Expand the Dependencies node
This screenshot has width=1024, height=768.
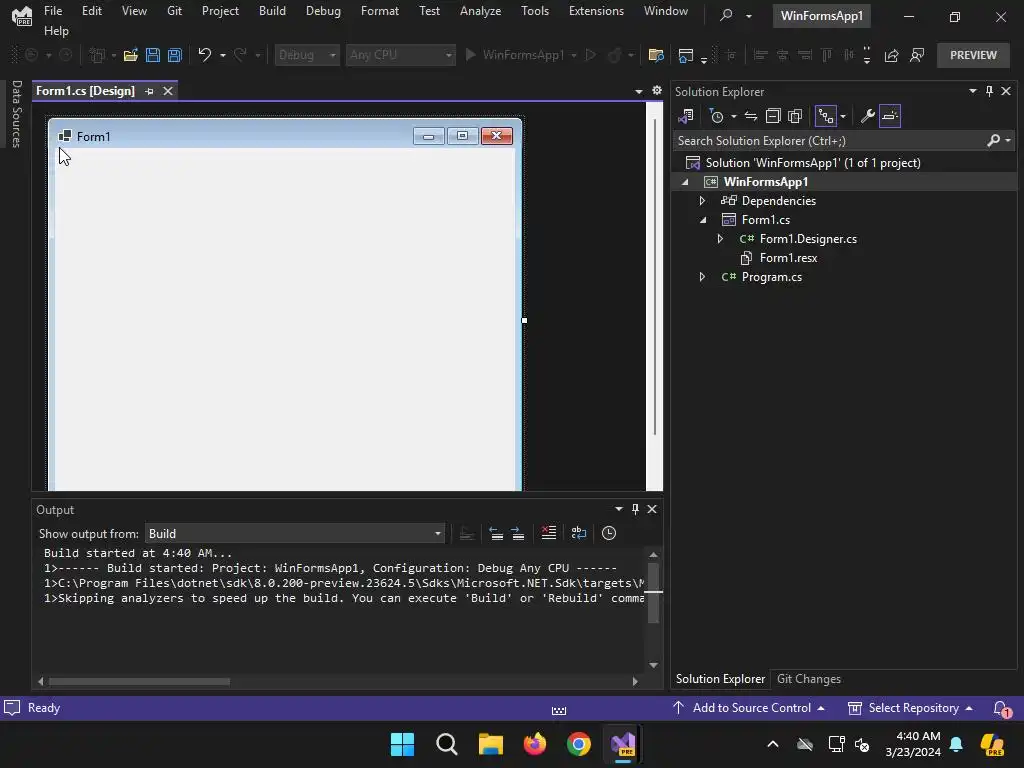click(x=702, y=200)
